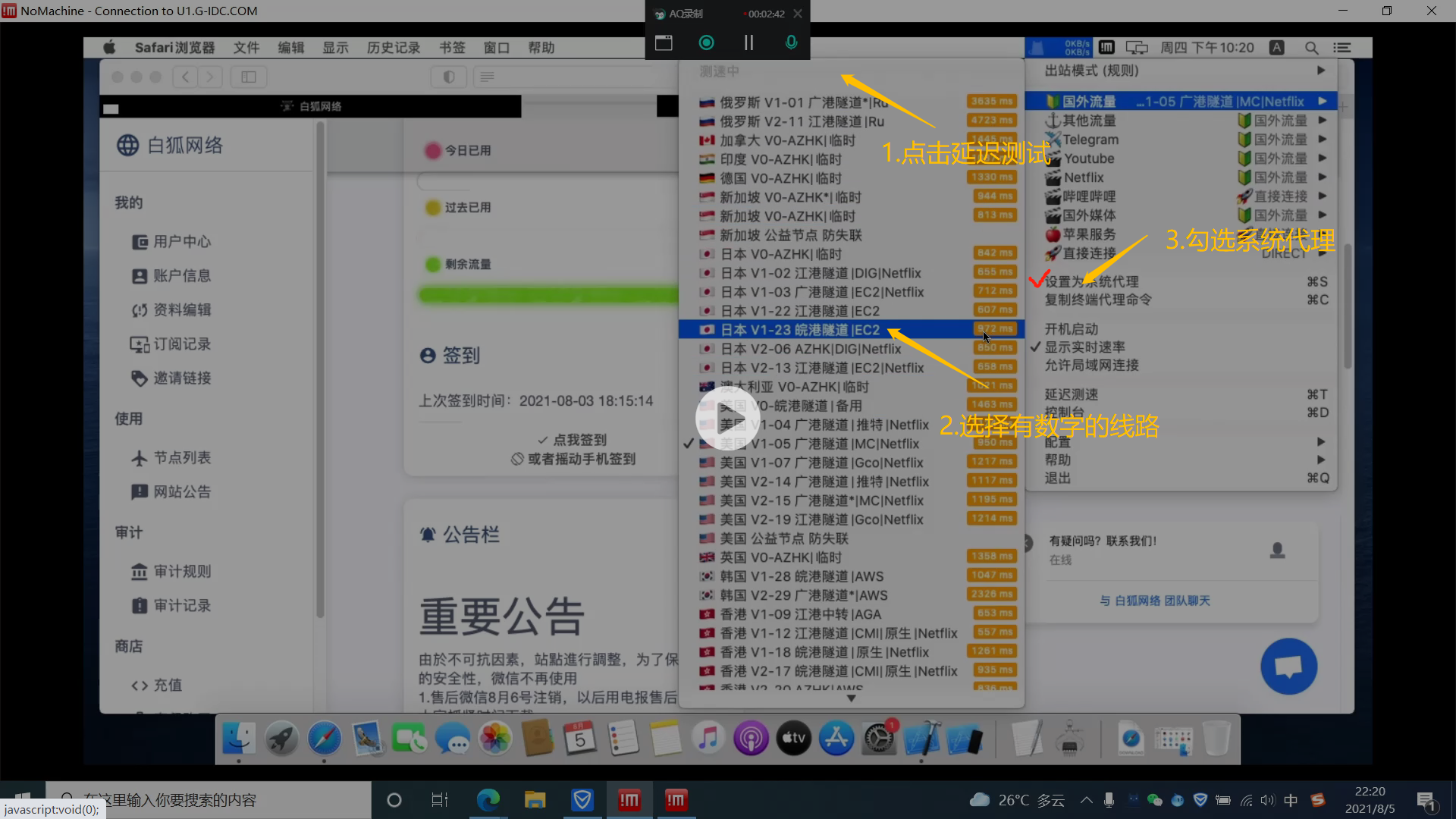Open File Explorer in Windows taskbar
The height and width of the screenshot is (819, 1456).
535,800
